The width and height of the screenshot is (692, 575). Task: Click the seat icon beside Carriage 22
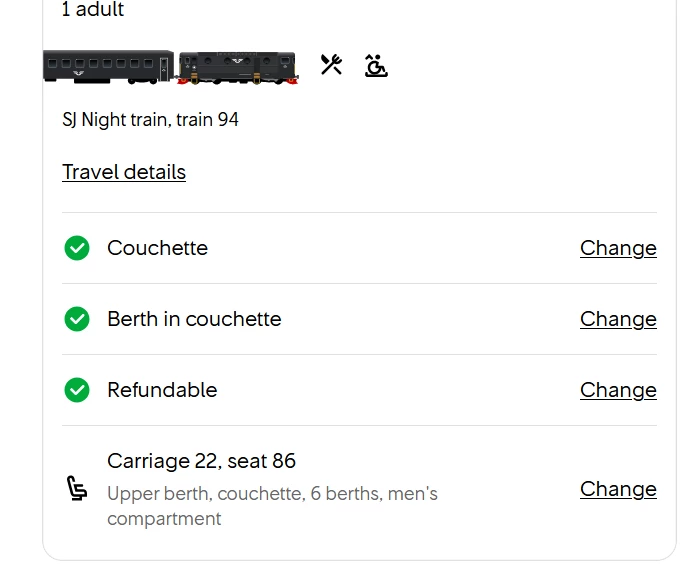click(x=77, y=489)
